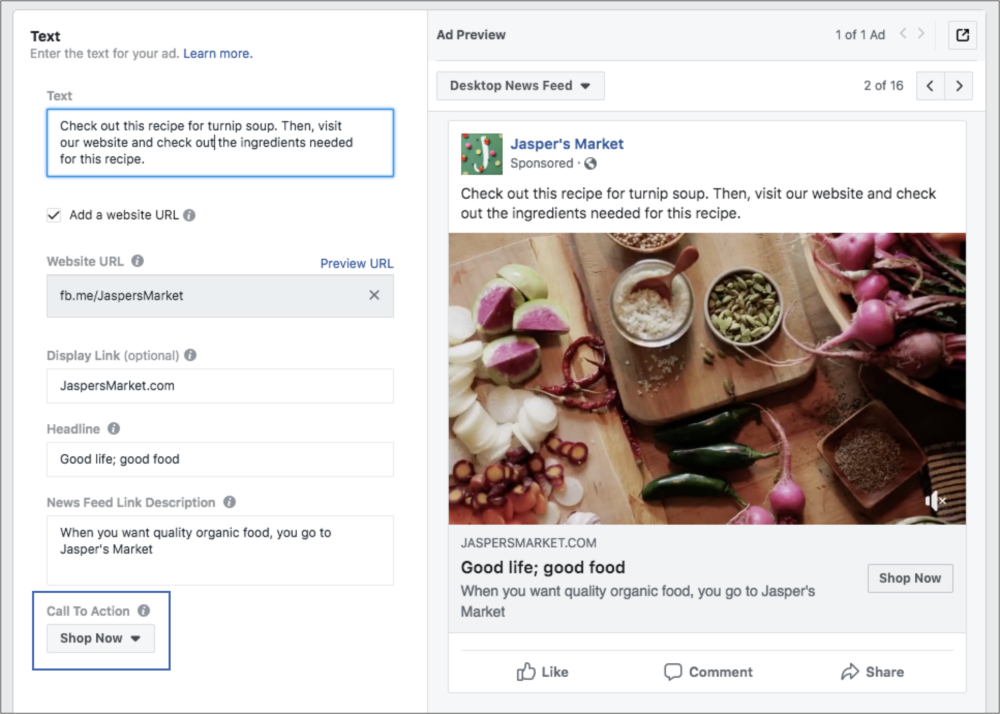Open the Preview URL link
This screenshot has width=1000, height=714.
[356, 263]
